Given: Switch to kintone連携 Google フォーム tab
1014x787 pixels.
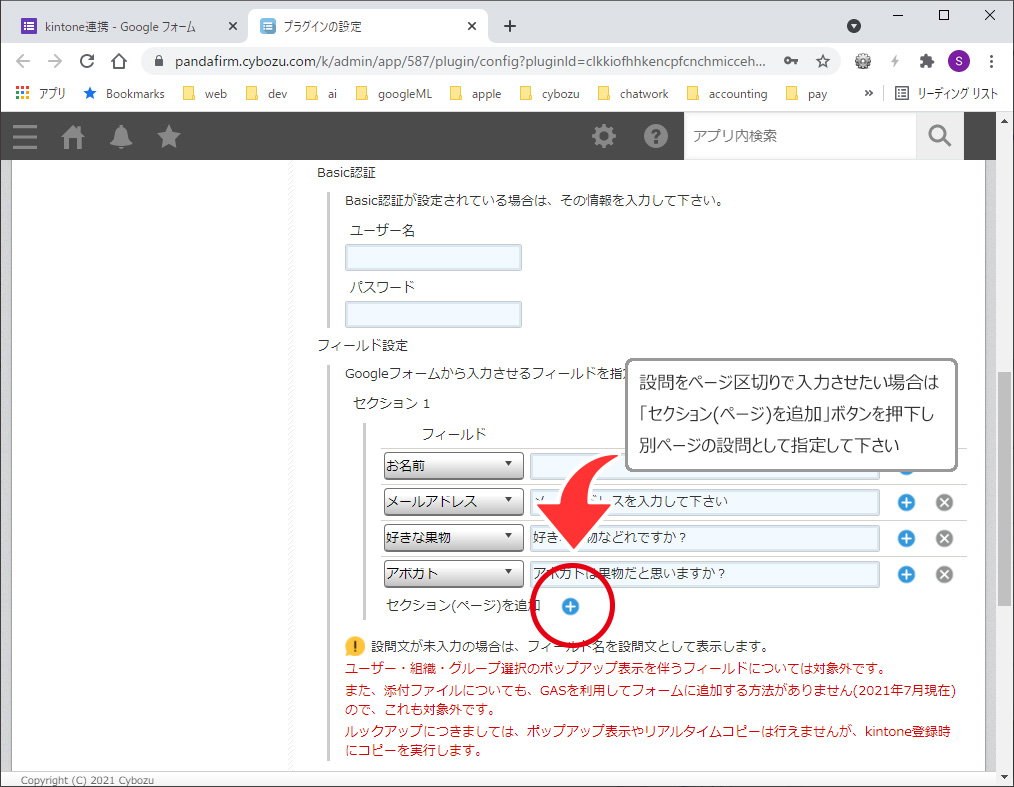Looking at the screenshot, I should 120,26.
